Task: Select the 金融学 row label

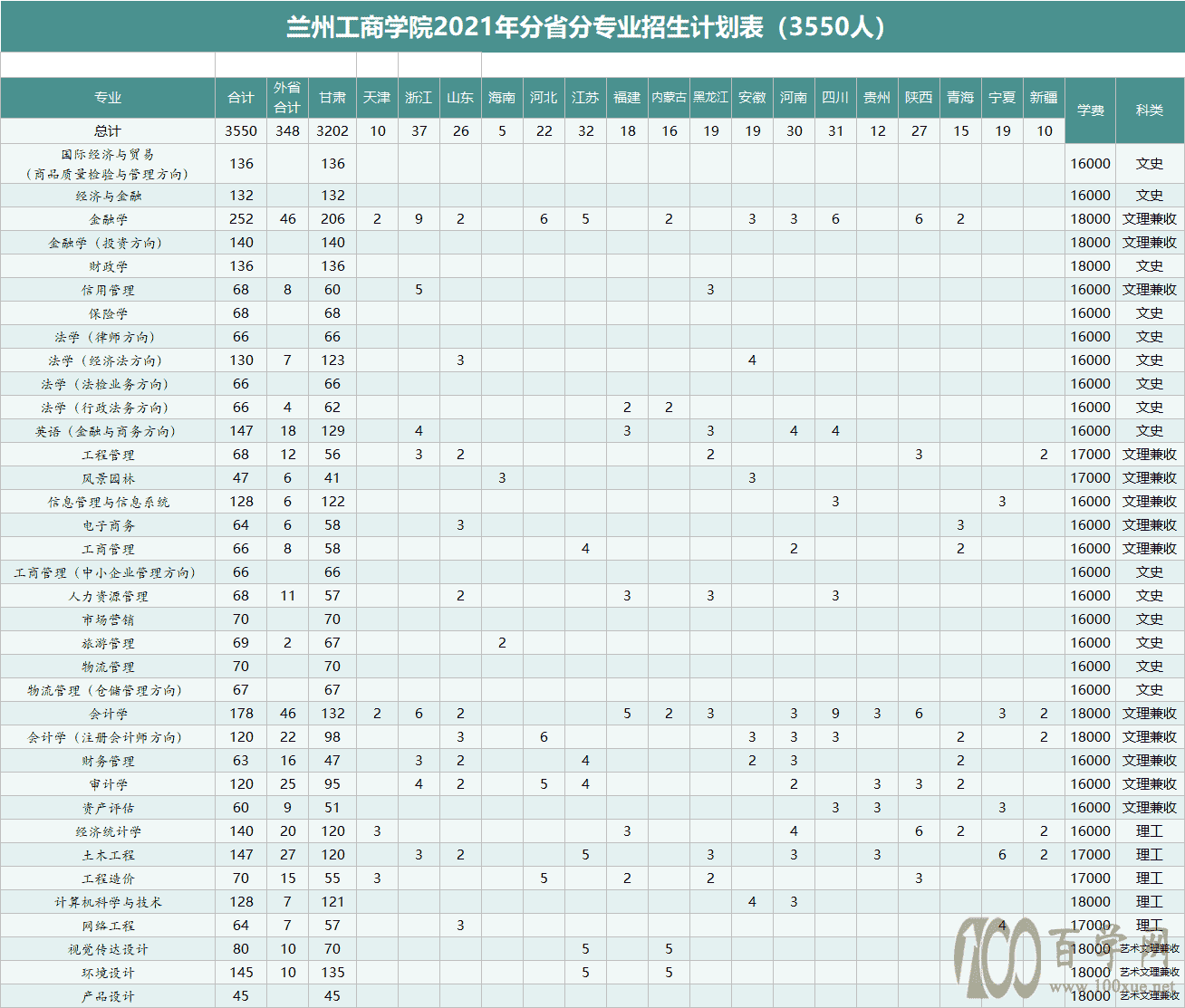Action: tap(108, 219)
